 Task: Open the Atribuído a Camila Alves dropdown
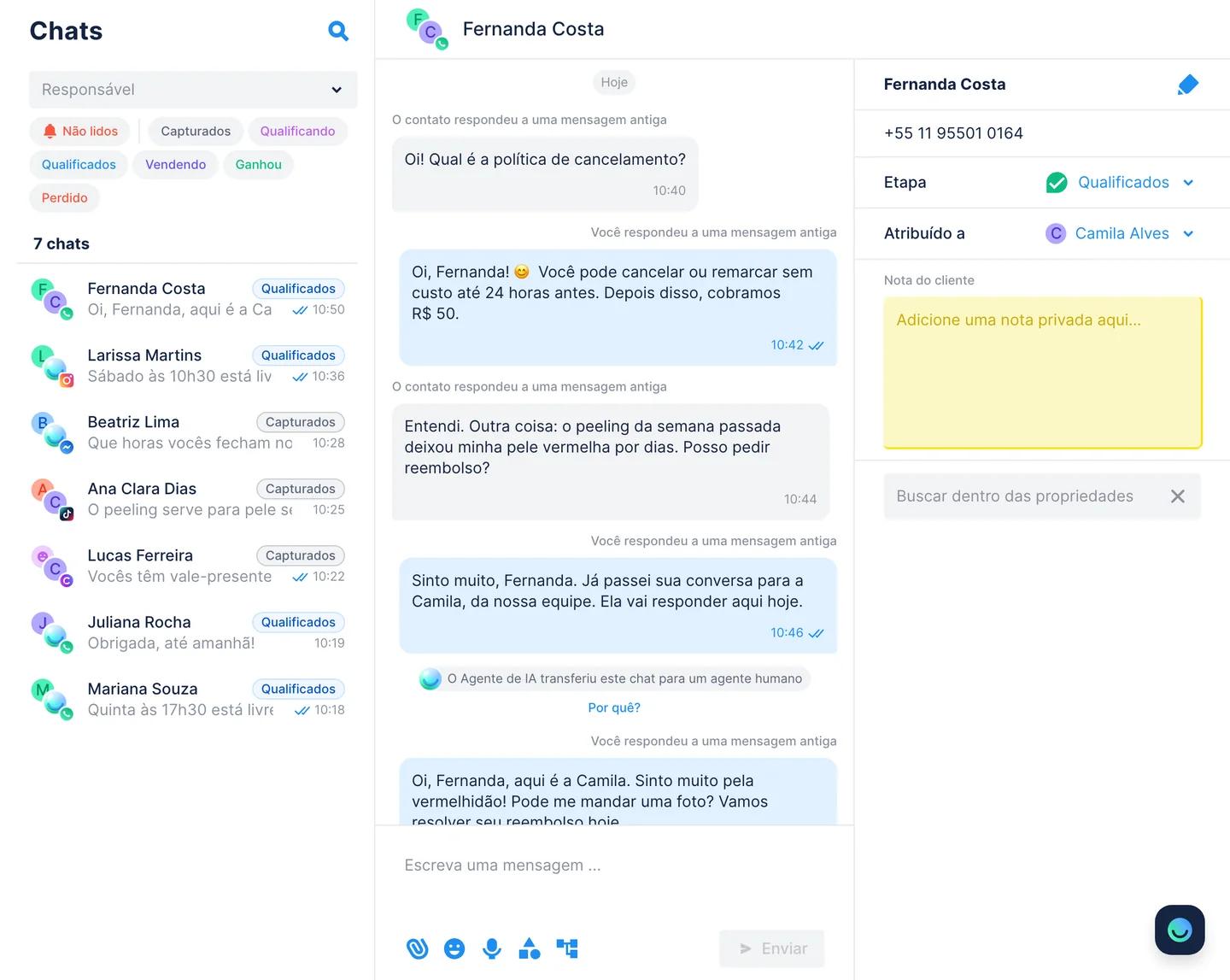click(x=1122, y=233)
